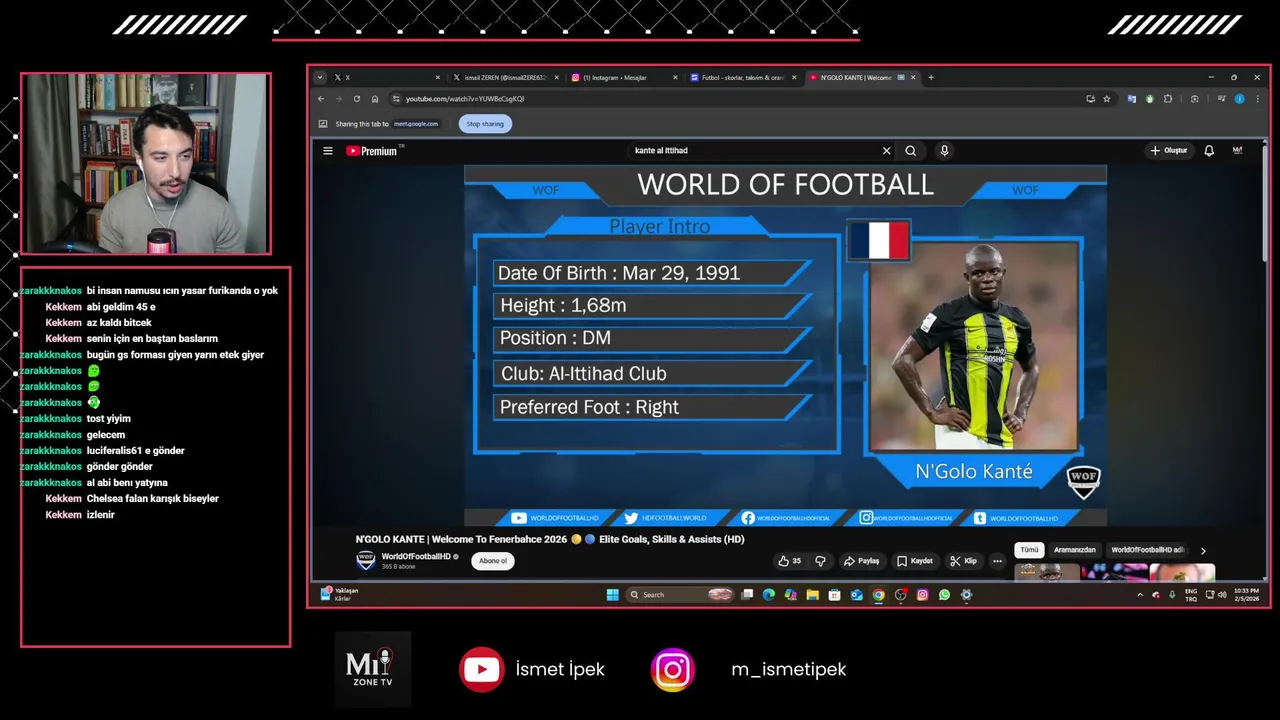Viewport: 1280px width, 720px height.
Task: Open the YouTube hamburger guide menu
Action: pos(327,151)
